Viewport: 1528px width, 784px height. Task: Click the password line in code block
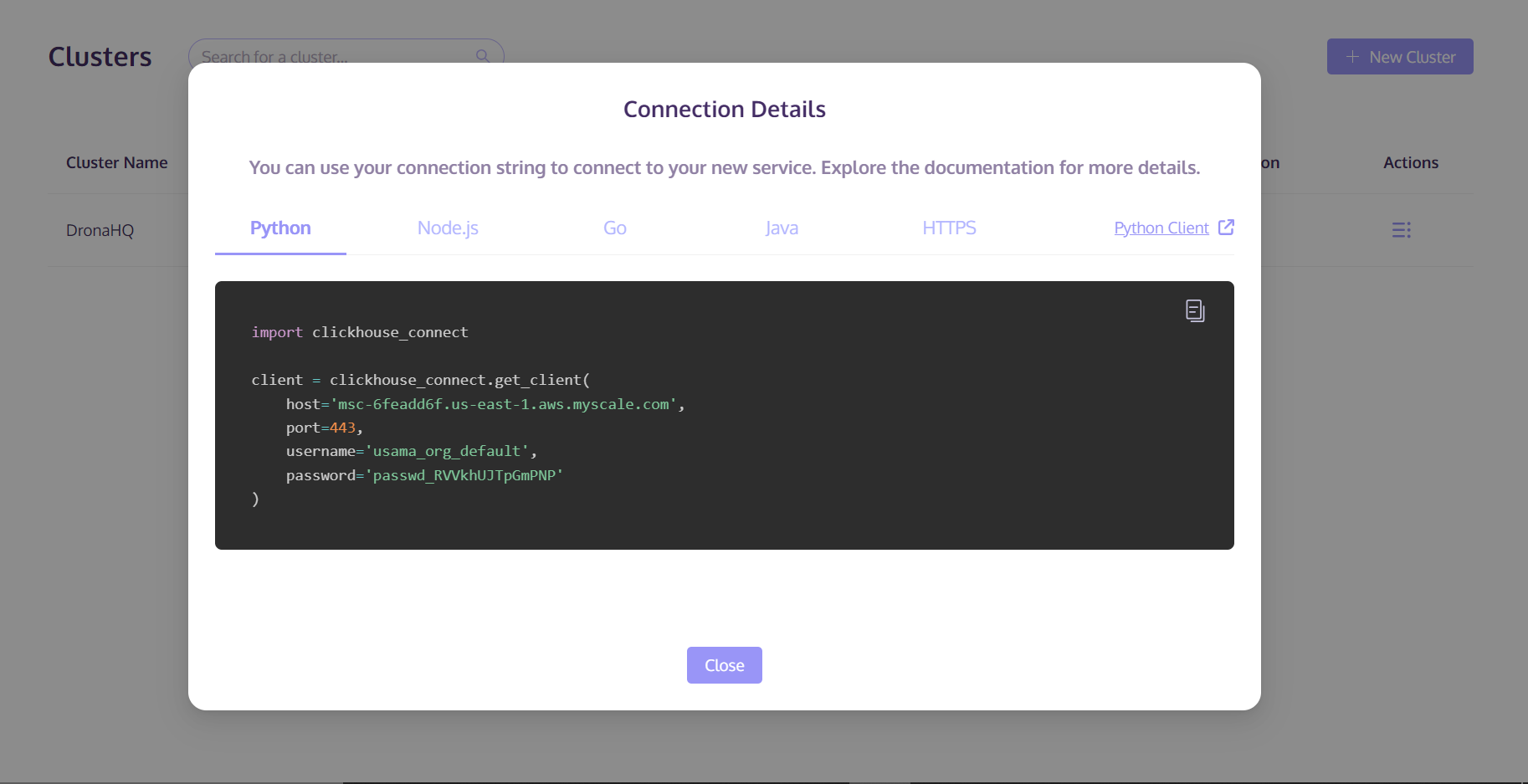[424, 475]
